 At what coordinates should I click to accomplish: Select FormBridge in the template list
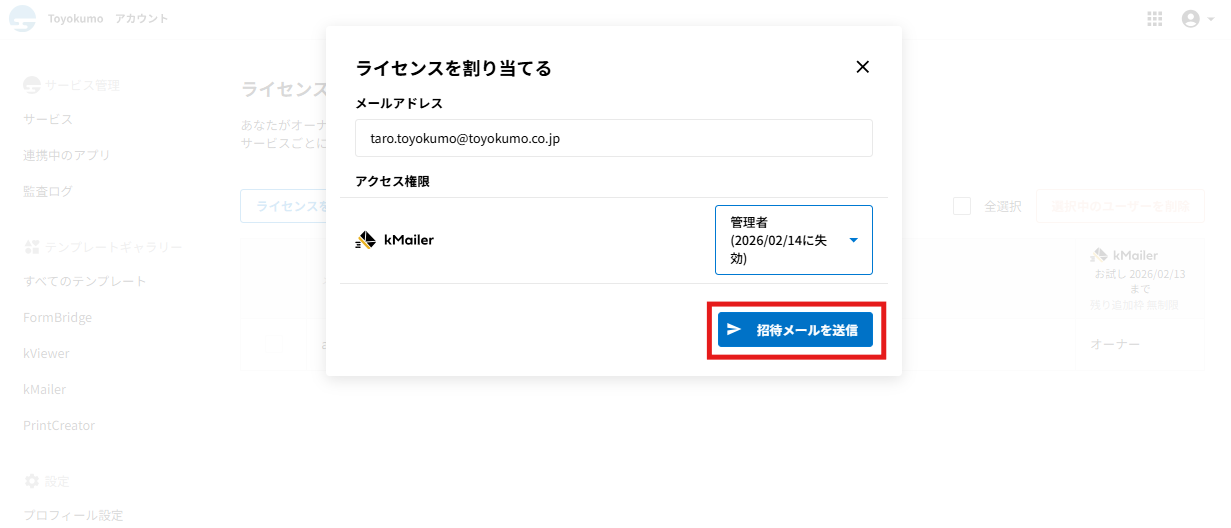click(57, 317)
